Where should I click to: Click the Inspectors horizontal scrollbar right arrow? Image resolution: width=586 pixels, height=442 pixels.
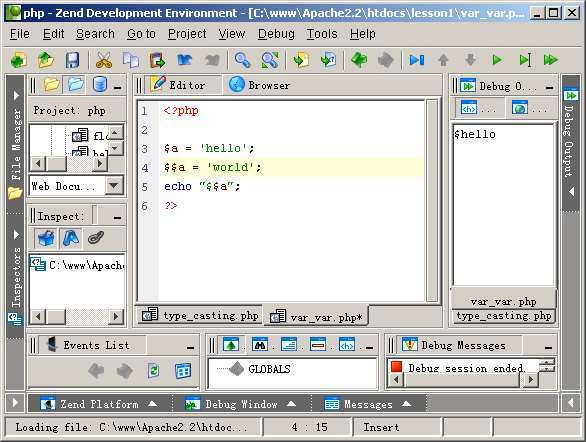point(116,316)
